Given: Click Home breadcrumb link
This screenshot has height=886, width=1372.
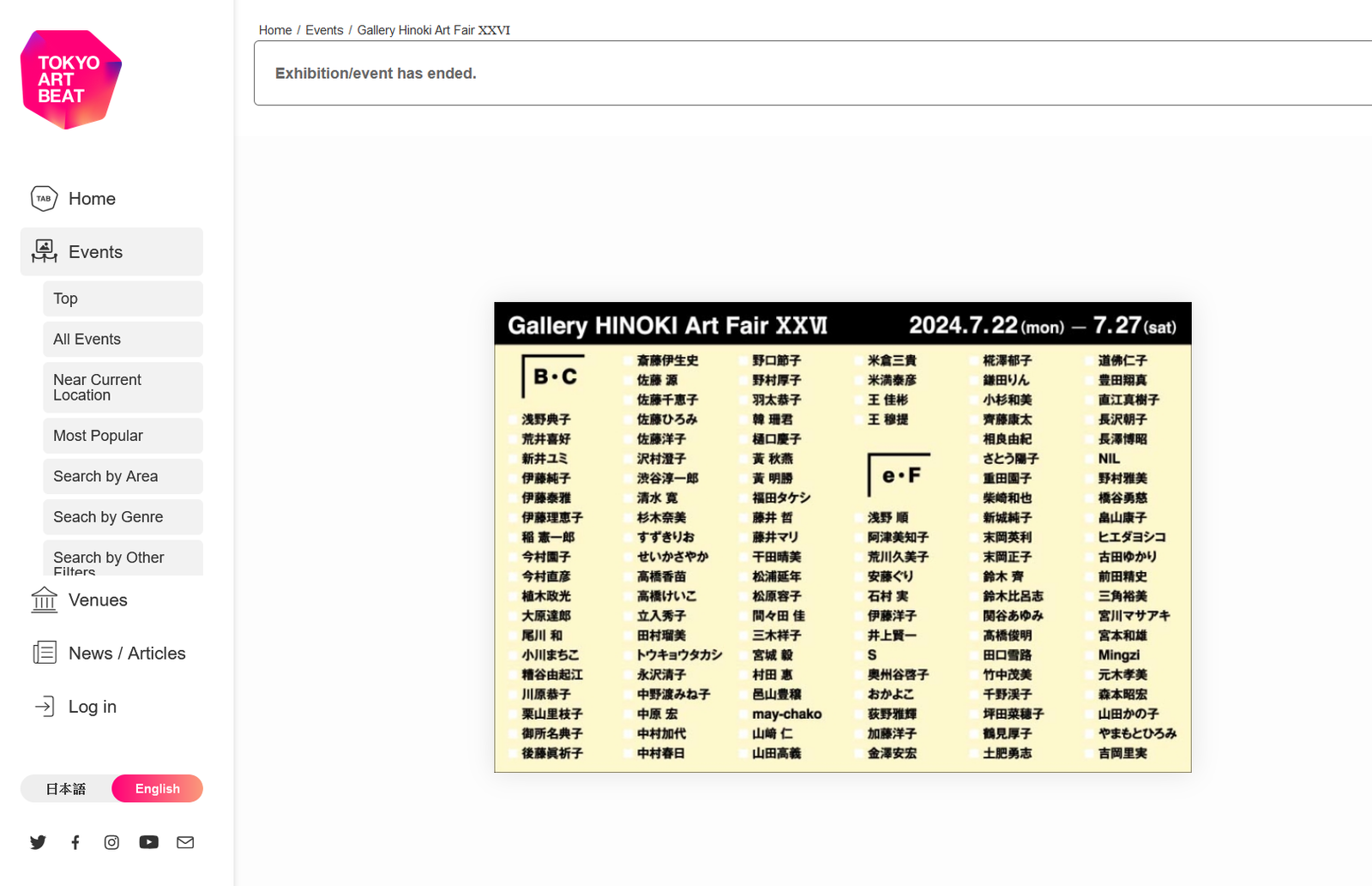Looking at the screenshot, I should coord(275,30).
